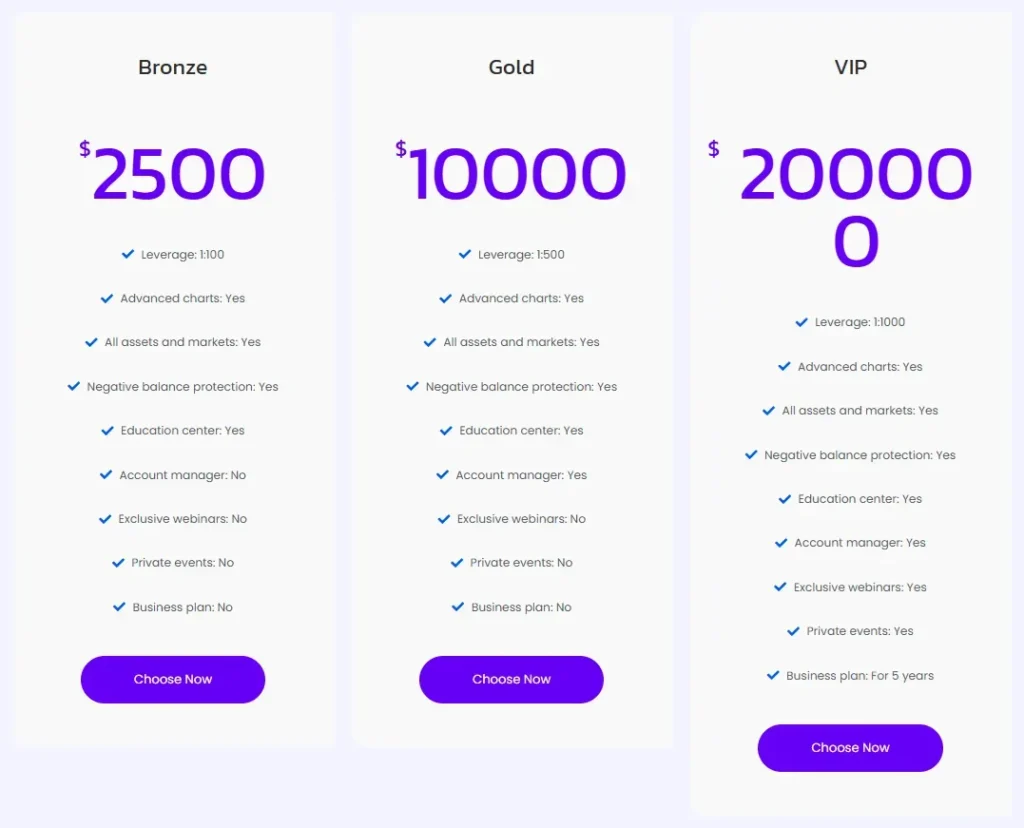
Task: Click the checkmark beside Exclusive webinars in Gold
Action: 444,519
